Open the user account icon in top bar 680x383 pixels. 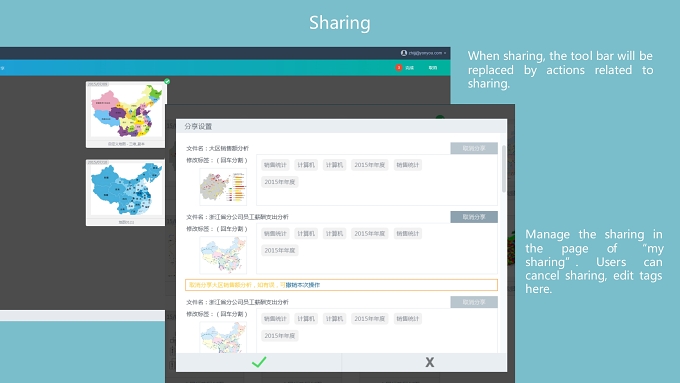[x=403, y=53]
